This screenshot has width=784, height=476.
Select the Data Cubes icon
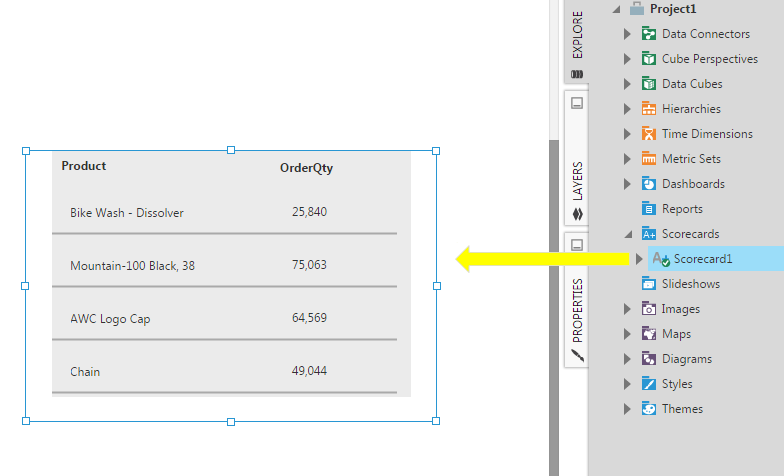pos(648,84)
